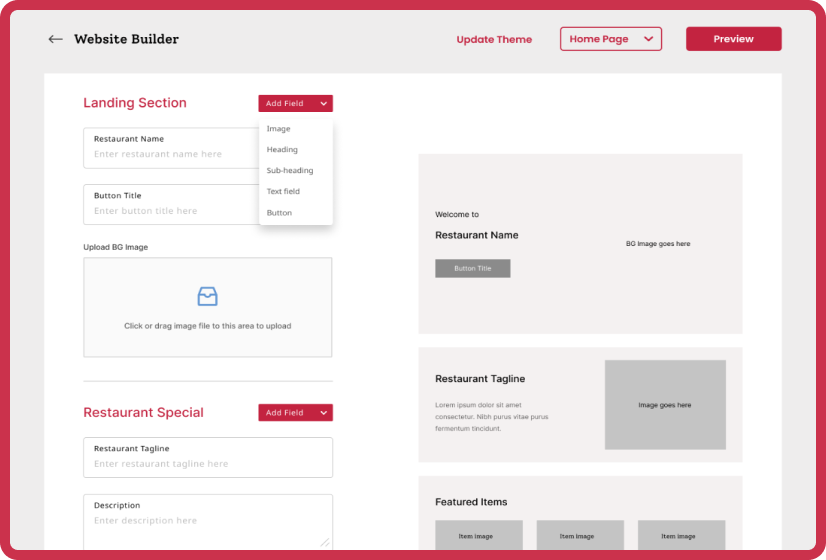Click the back arrow beside Website Builder

pos(55,39)
